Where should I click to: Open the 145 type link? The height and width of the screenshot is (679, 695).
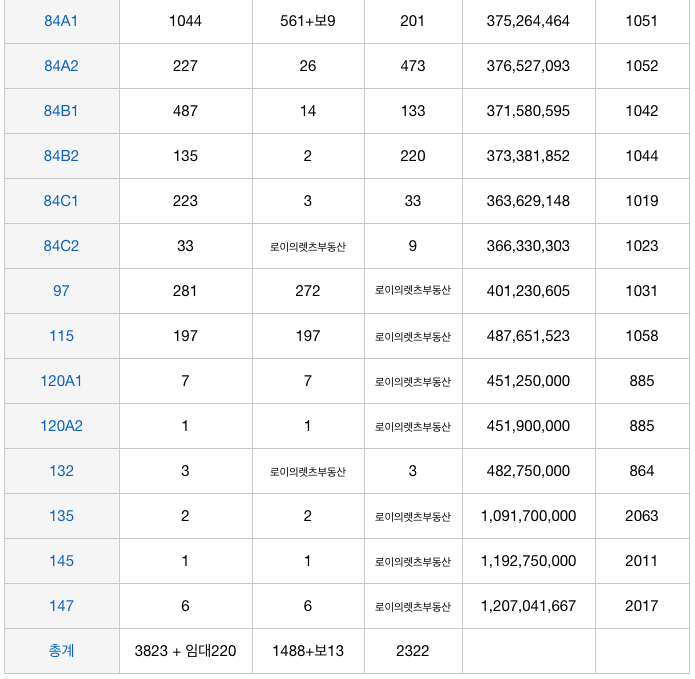61,561
